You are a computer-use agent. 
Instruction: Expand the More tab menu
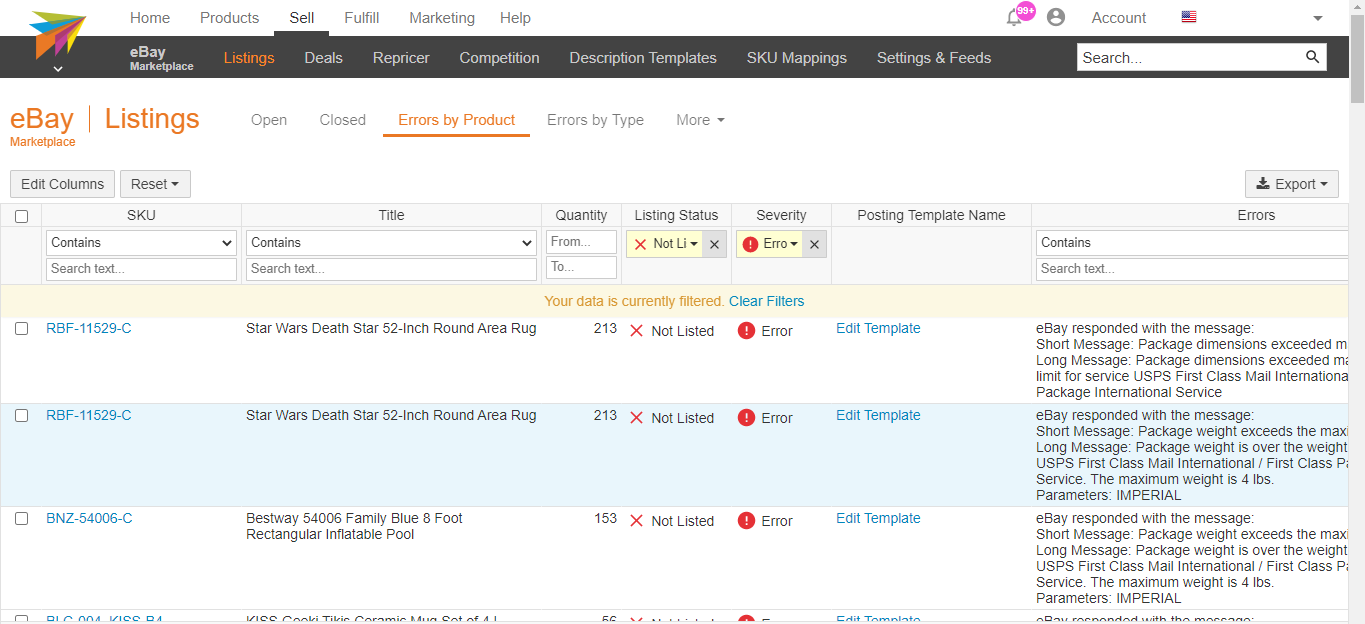(700, 120)
